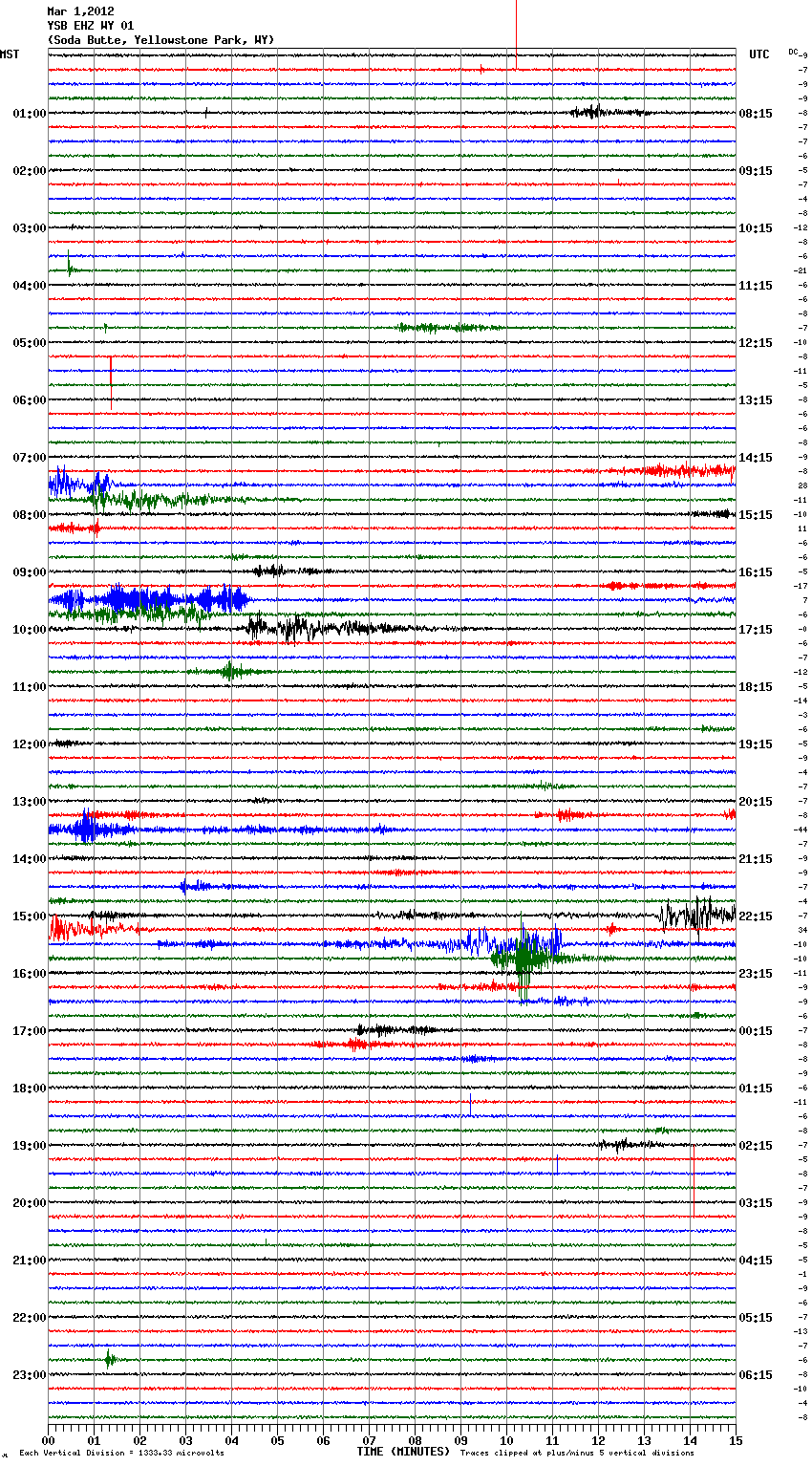Select the '05:00' MST row label
Image resolution: width=812 pixels, height=1466 pixels.
point(30,343)
